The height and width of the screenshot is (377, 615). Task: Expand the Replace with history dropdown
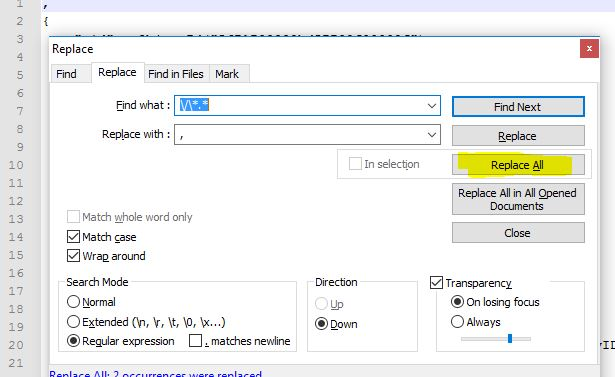(432, 135)
